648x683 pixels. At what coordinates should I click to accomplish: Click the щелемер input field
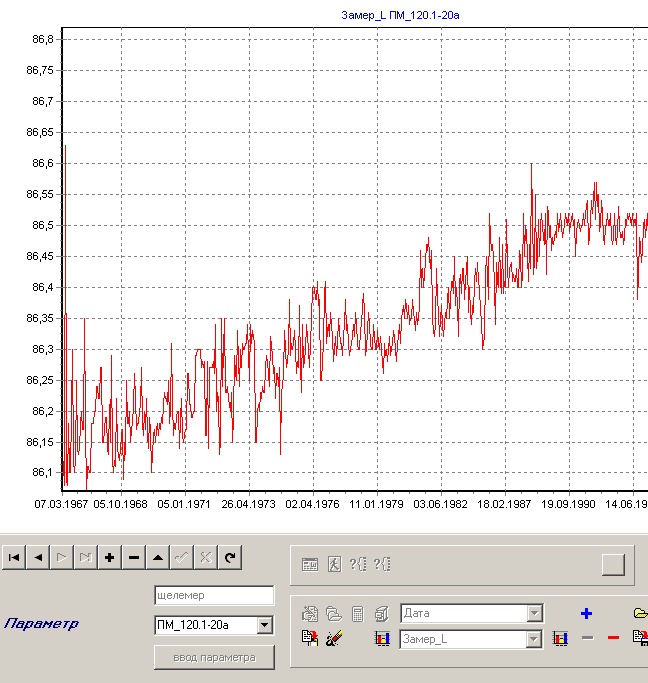click(x=214, y=595)
